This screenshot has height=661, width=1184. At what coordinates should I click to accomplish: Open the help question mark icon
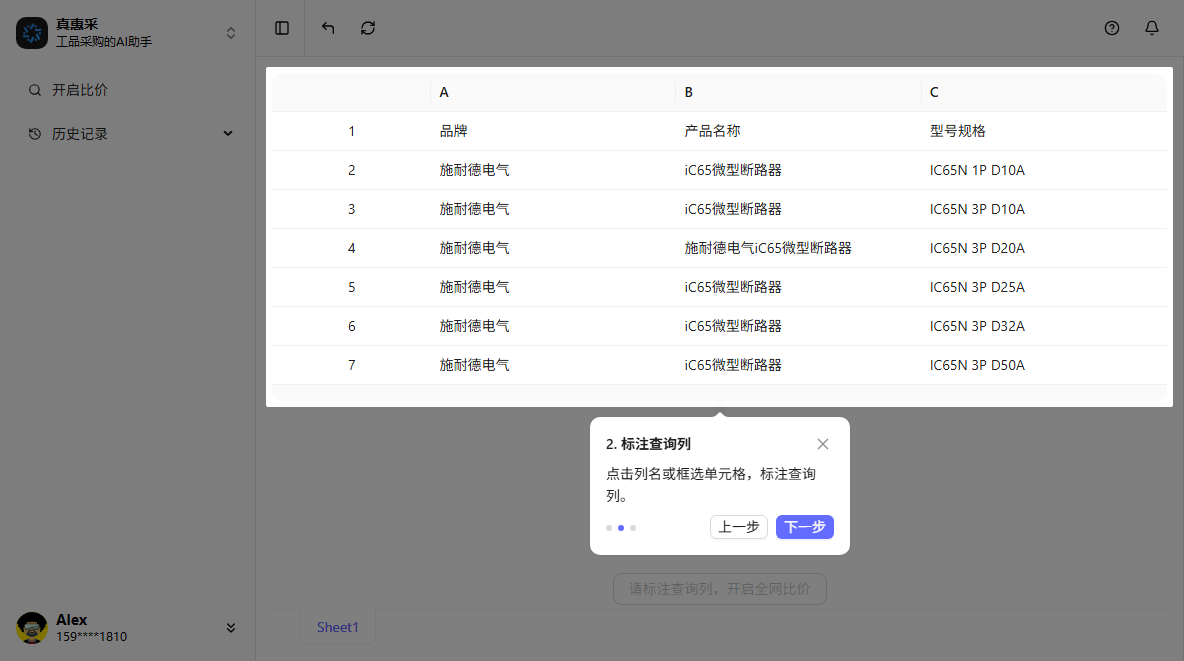click(x=1112, y=28)
